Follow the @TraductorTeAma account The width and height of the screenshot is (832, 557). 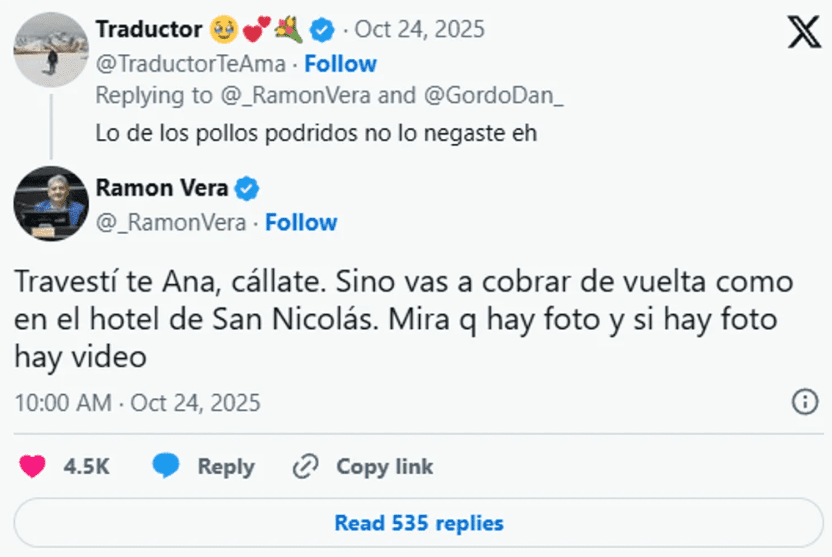click(x=340, y=64)
